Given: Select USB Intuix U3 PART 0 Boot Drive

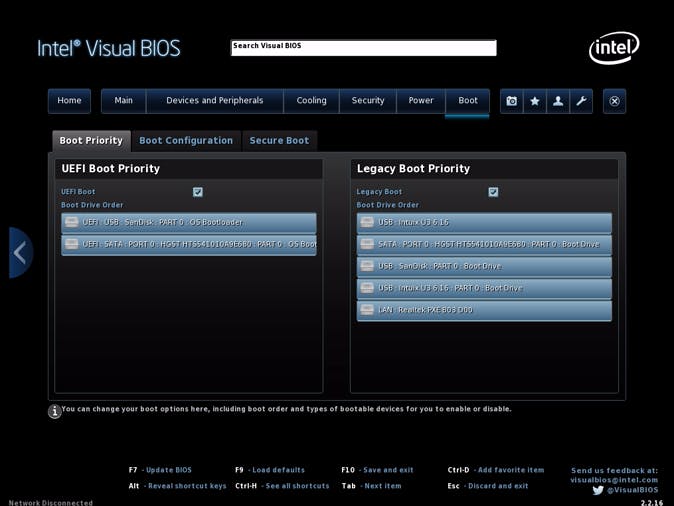Looking at the screenshot, I should tap(484, 288).
